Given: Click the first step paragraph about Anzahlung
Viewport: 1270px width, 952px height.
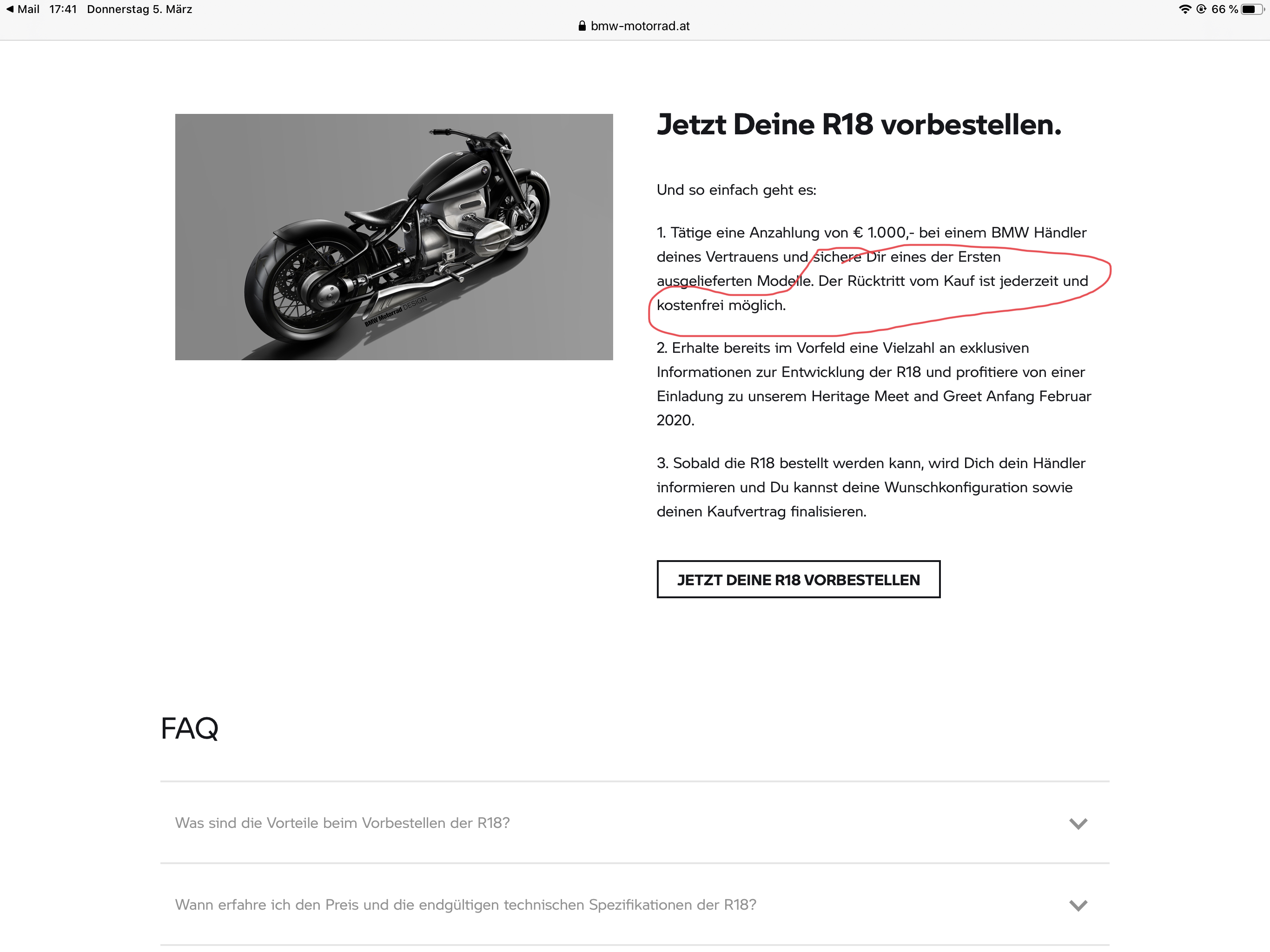Looking at the screenshot, I should coord(873,269).
